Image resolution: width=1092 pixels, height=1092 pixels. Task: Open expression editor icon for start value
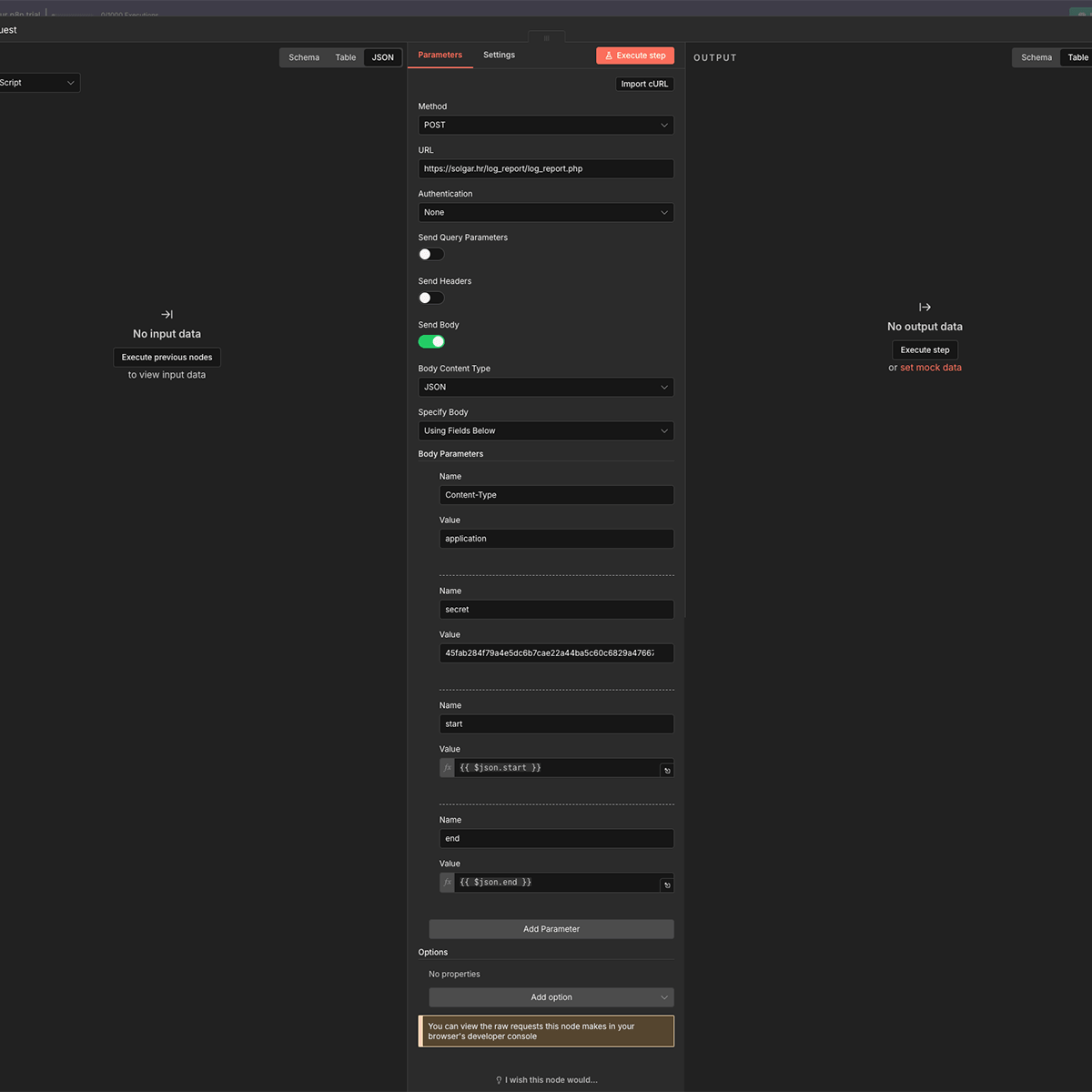pos(667,771)
